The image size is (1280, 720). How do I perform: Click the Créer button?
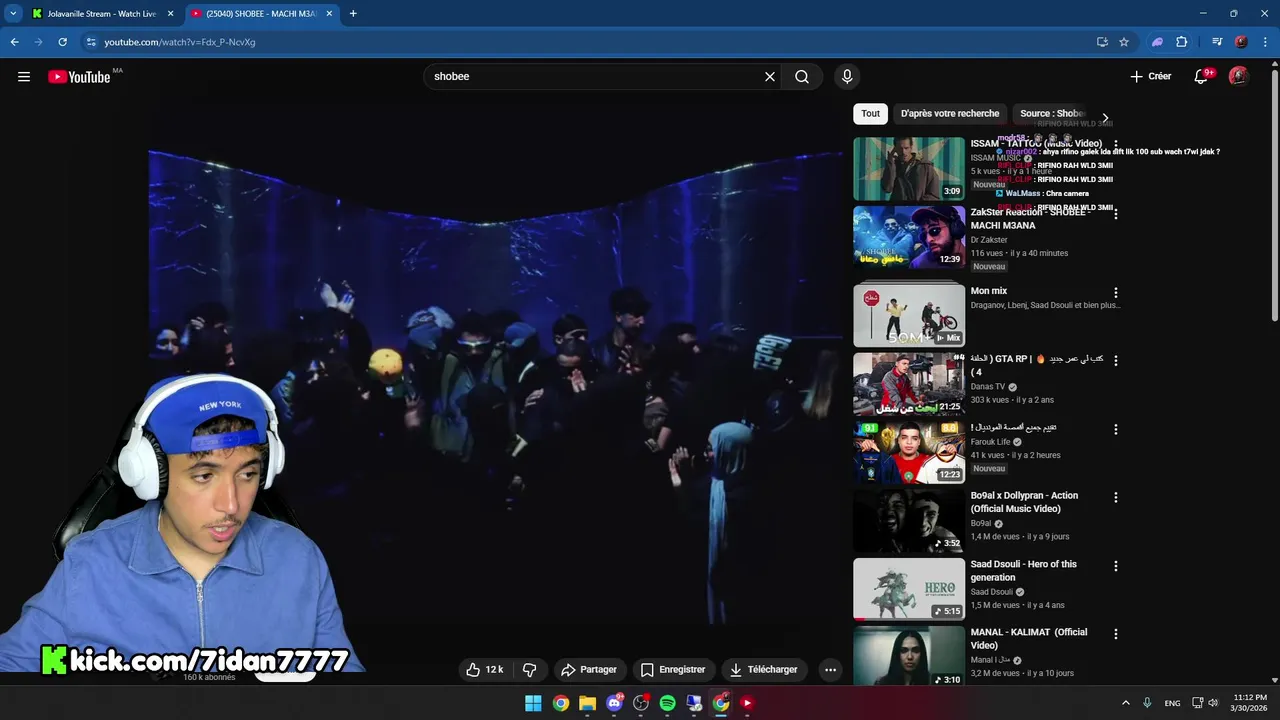pos(1151,77)
